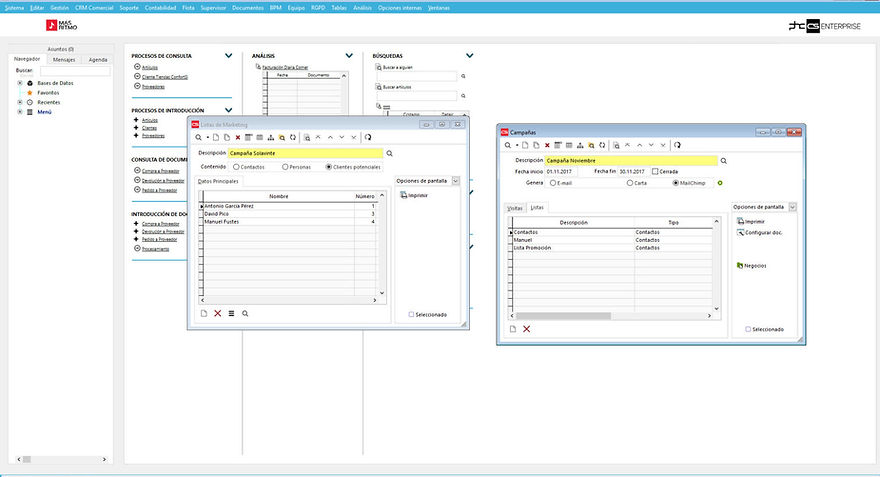
Task: Click Fecha inicio field 01.11.2017
Action: click(x=561, y=172)
